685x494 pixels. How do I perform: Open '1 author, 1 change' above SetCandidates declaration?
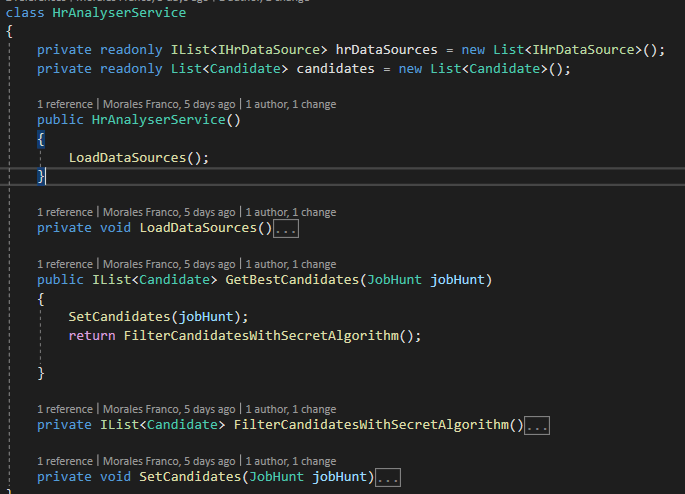point(291,461)
